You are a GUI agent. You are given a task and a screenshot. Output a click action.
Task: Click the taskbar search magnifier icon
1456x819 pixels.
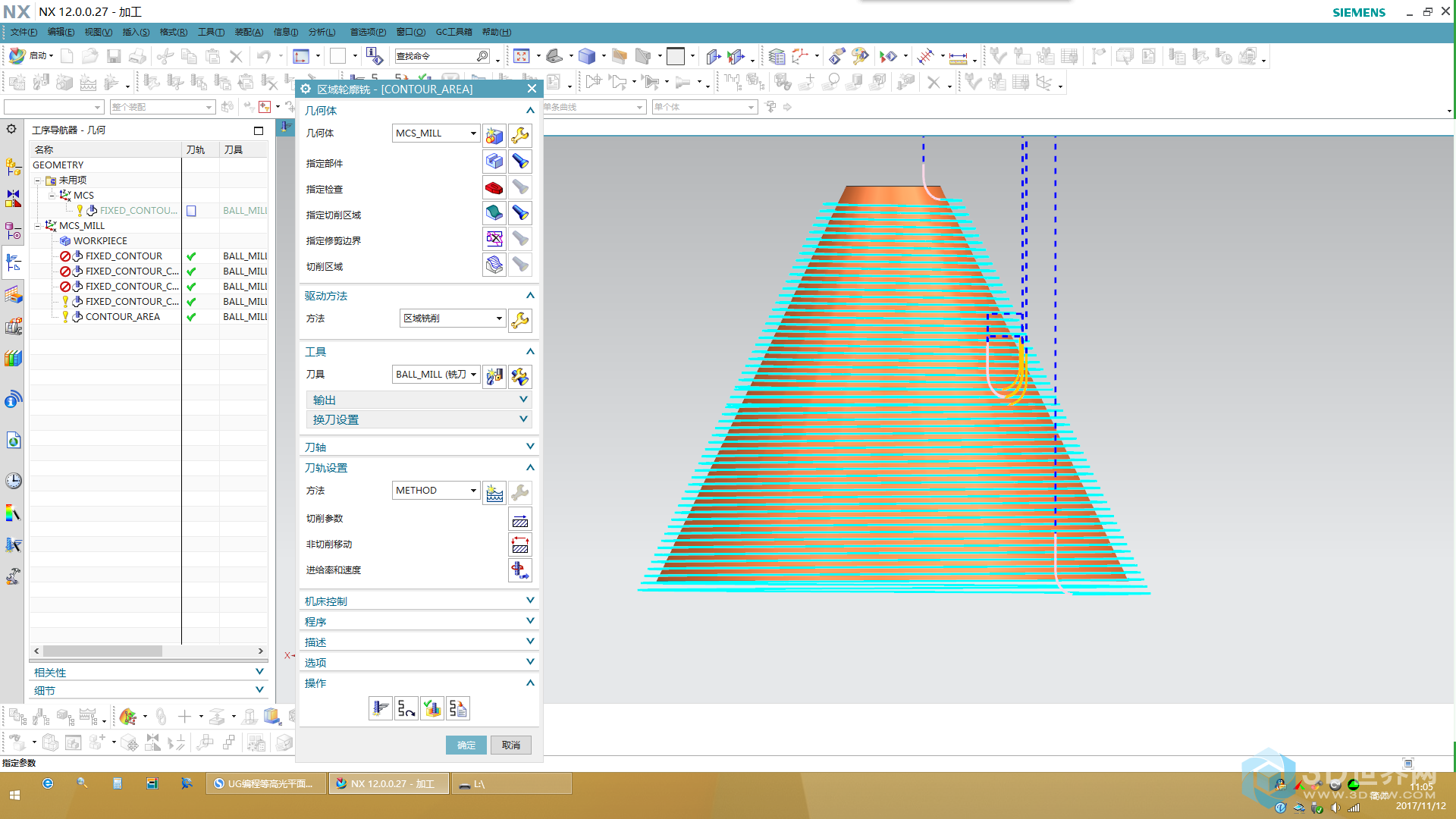tap(82, 783)
